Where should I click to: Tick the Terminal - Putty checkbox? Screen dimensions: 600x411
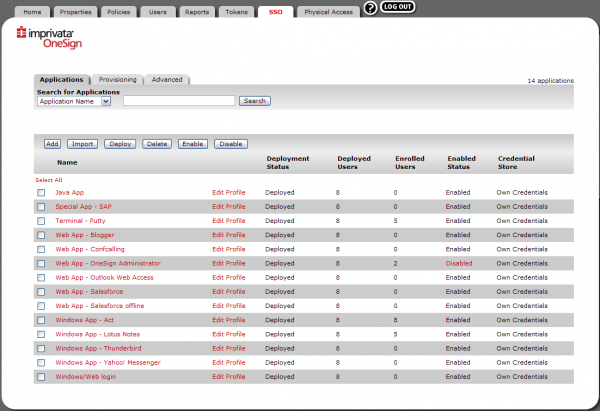tap(41, 221)
